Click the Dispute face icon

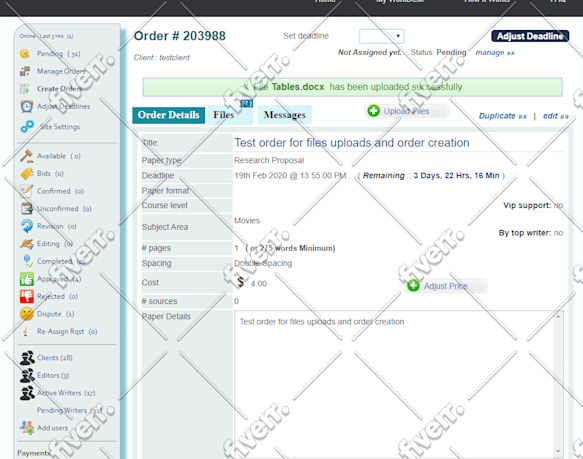pyautogui.click(x=27, y=314)
